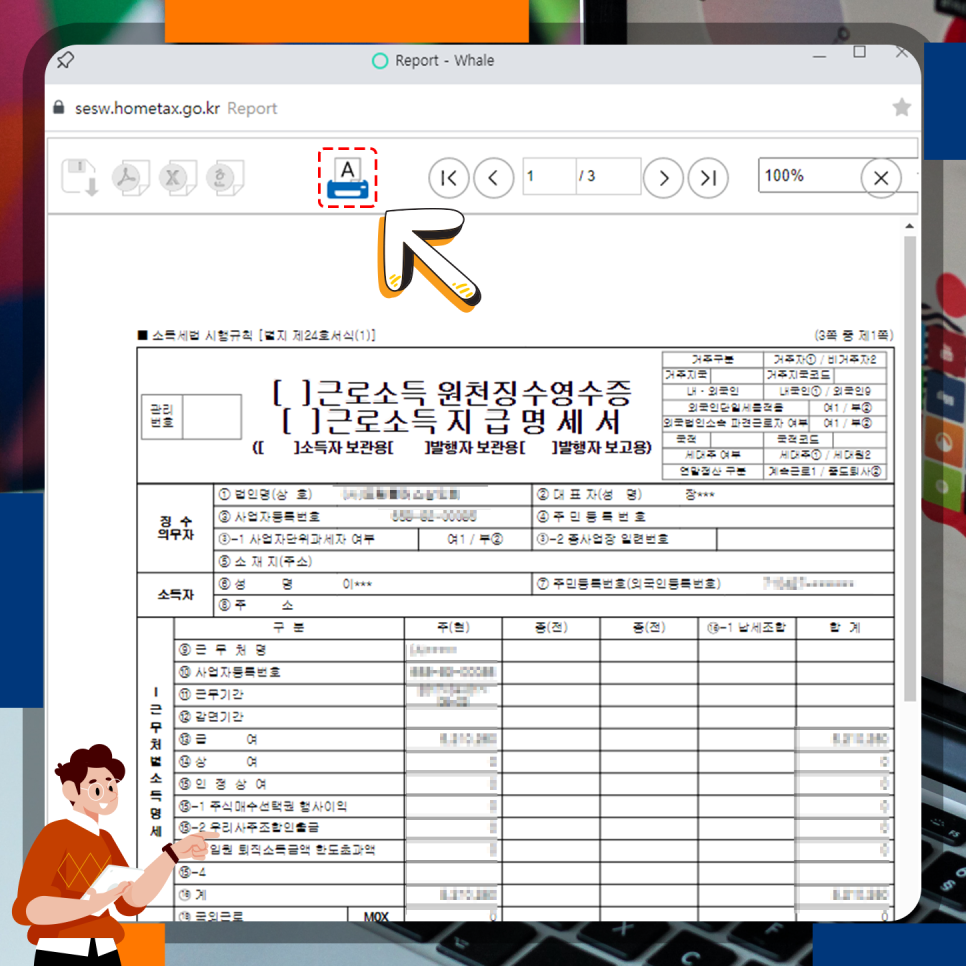
Task: Click the 합 계 column header
Action: pyautogui.click(x=845, y=627)
